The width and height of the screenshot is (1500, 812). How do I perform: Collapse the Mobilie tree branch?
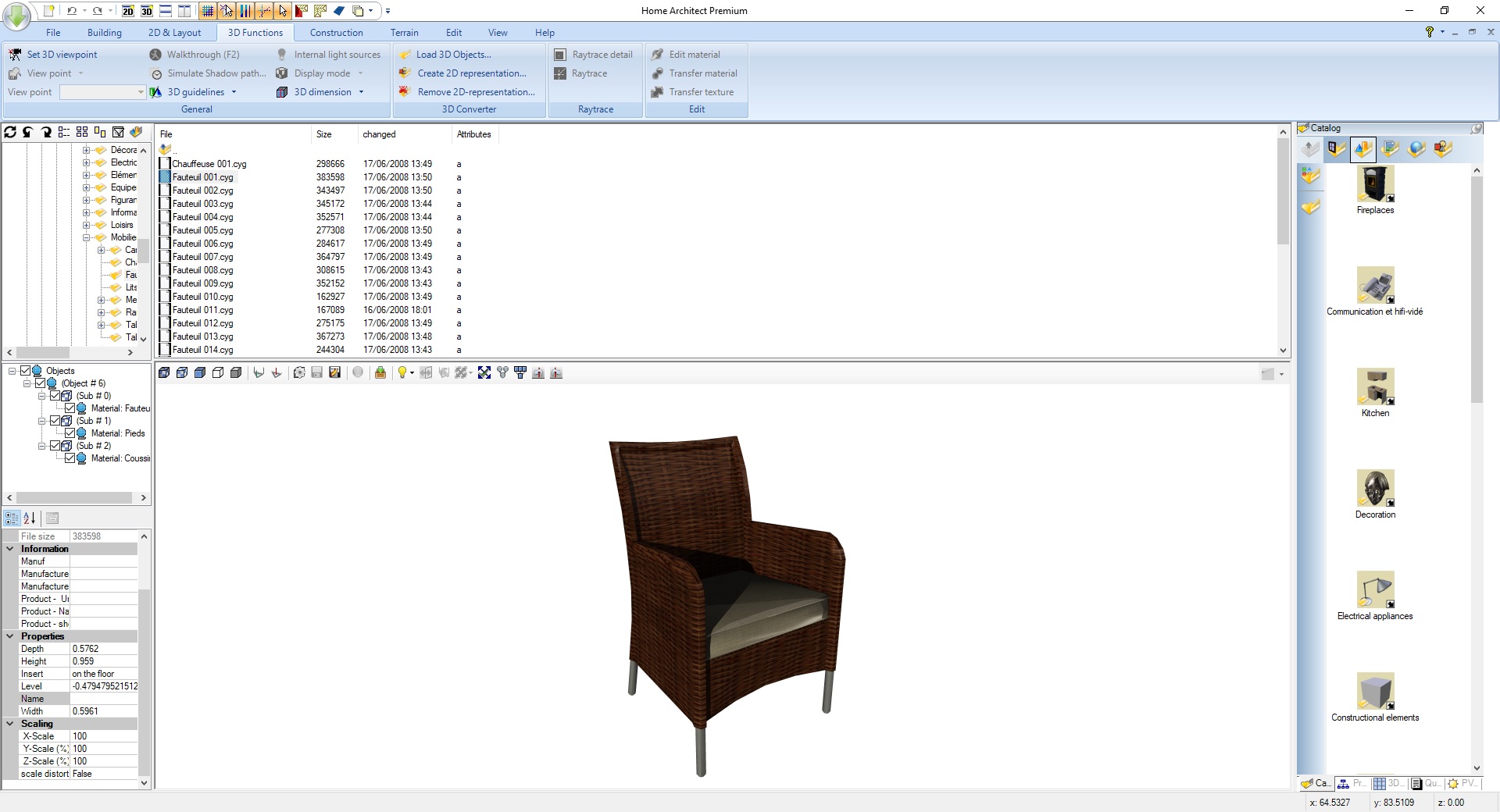click(x=87, y=237)
